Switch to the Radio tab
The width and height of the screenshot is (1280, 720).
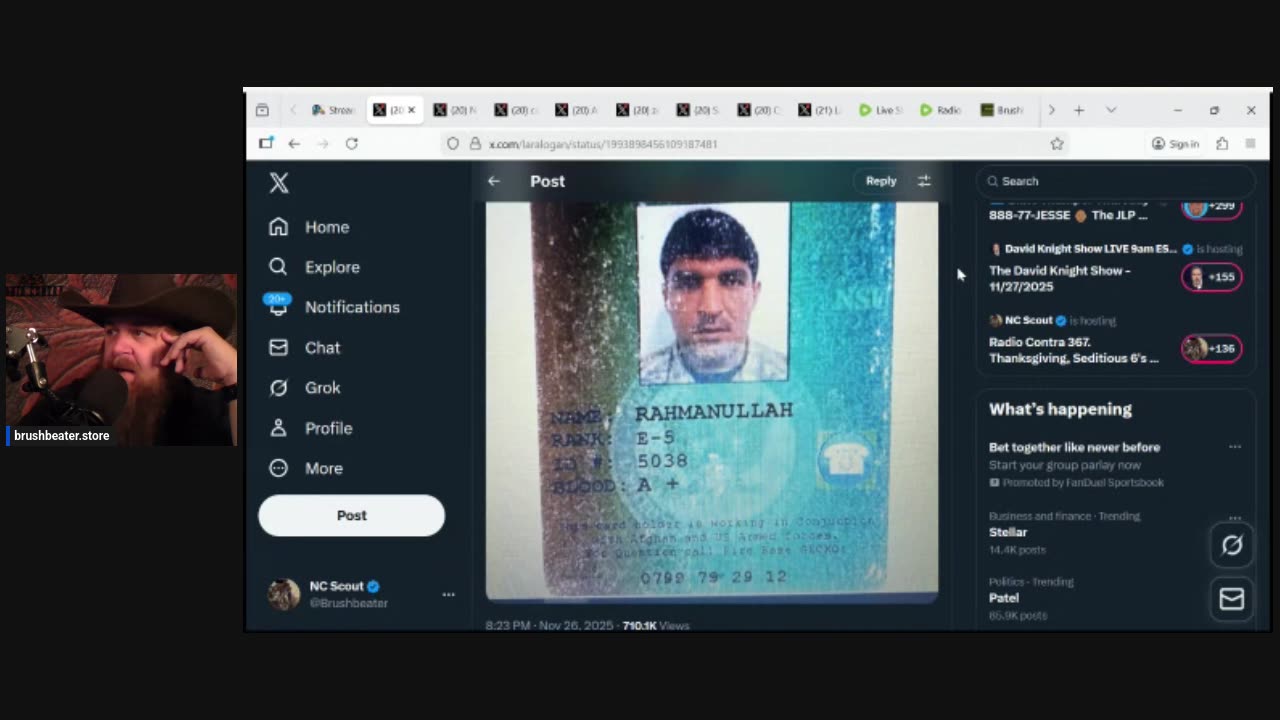941,110
